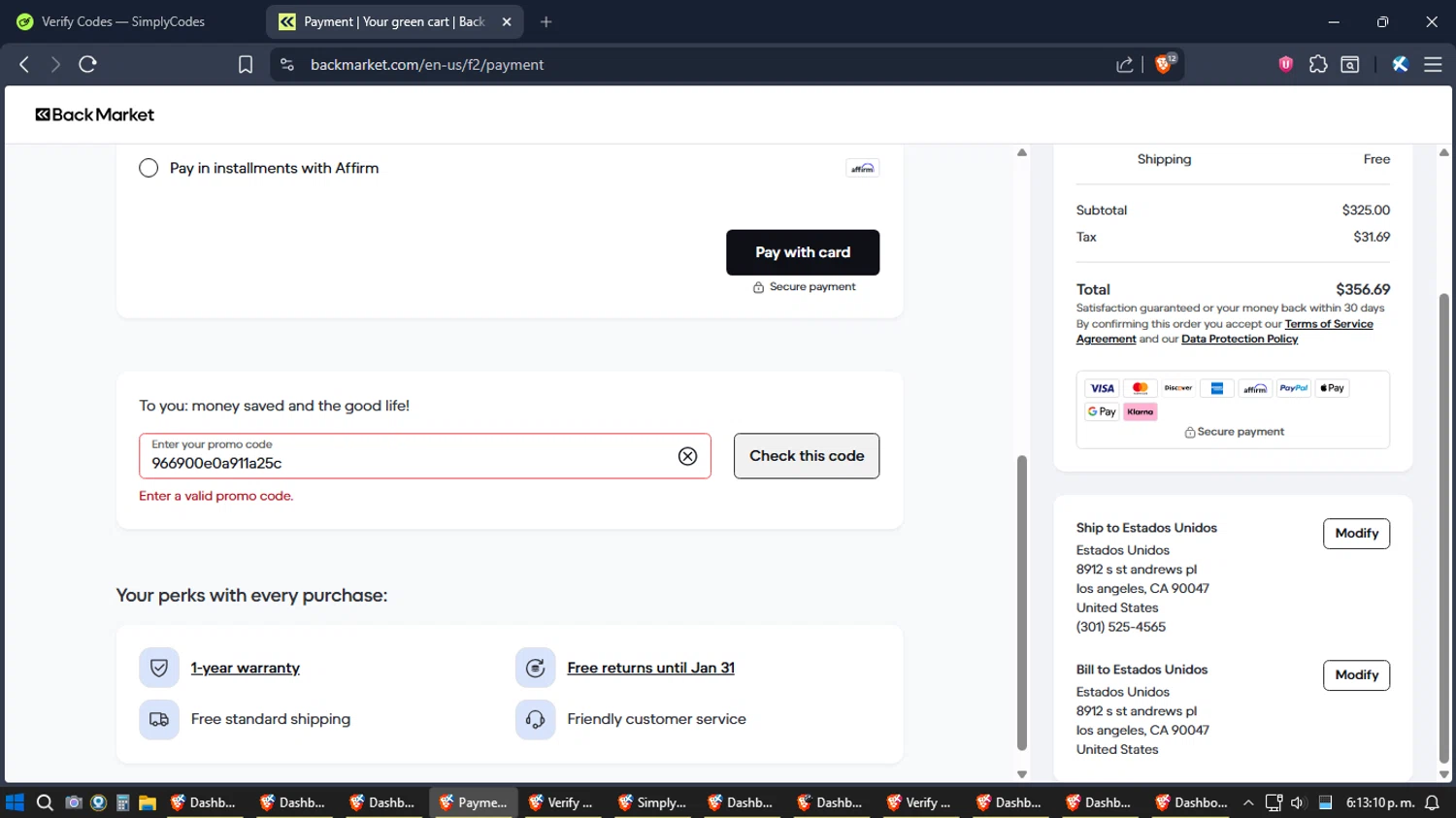The image size is (1456, 818).
Task: Modify the Bill to address
Action: [1356, 675]
